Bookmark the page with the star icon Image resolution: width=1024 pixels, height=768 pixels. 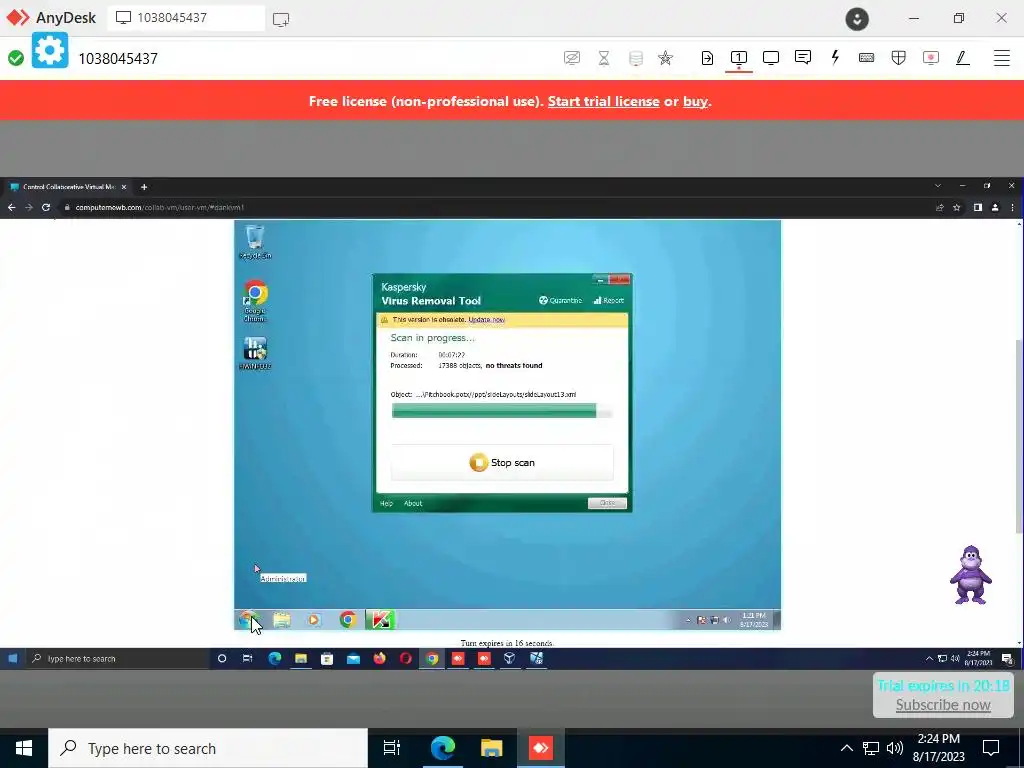tap(957, 207)
